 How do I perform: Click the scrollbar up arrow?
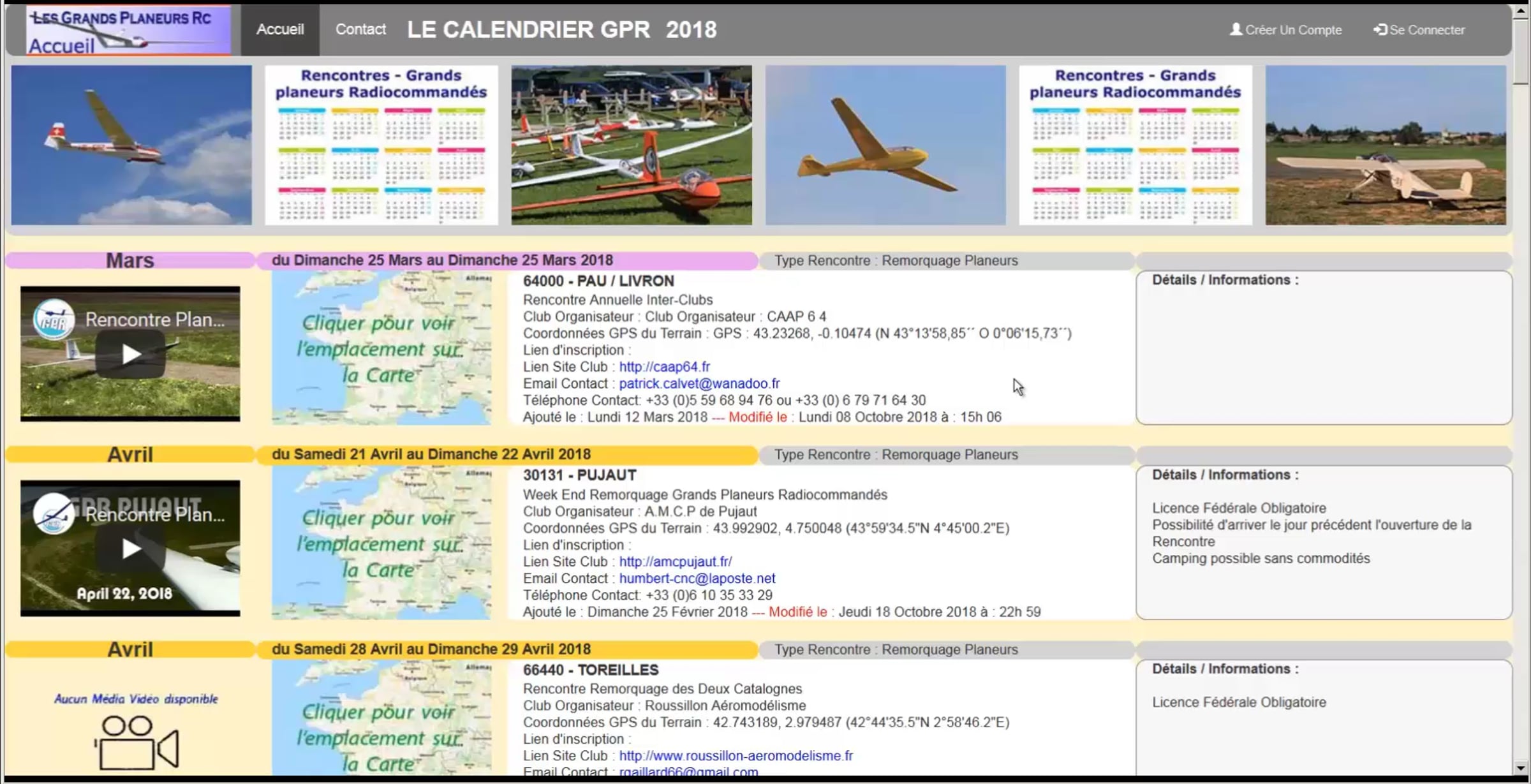[x=1521, y=11]
